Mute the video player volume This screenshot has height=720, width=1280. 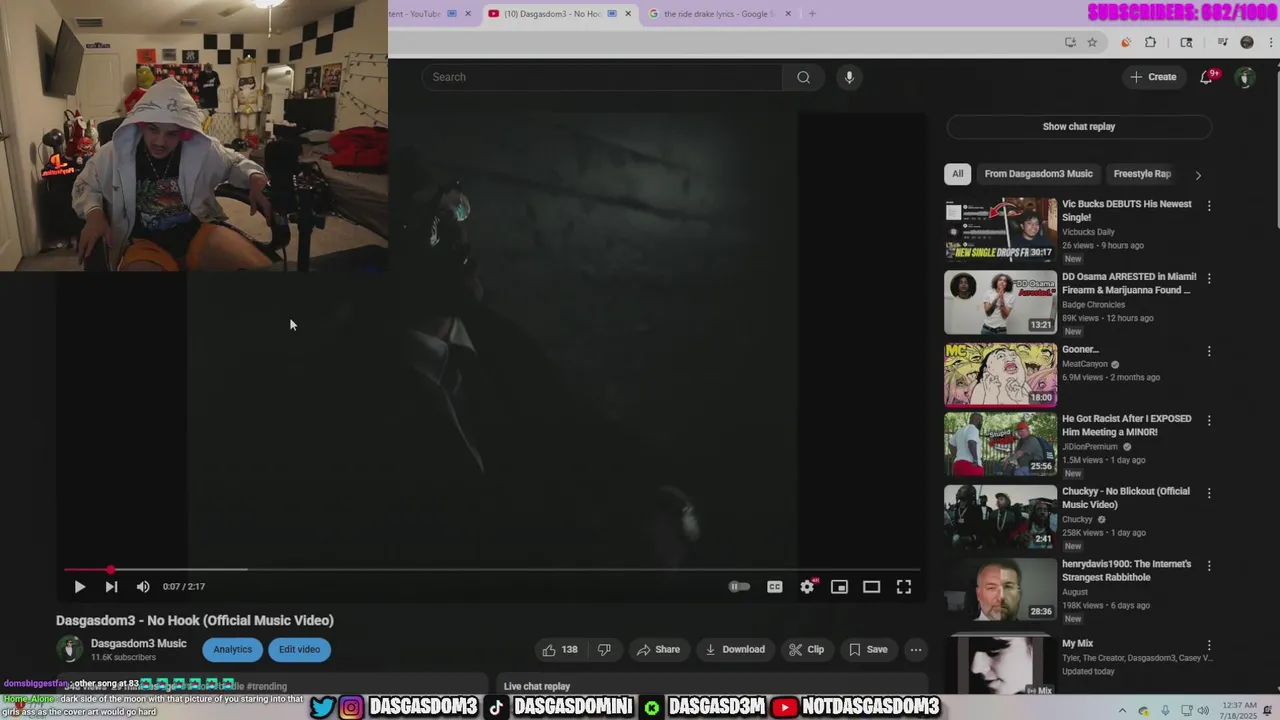(x=143, y=587)
